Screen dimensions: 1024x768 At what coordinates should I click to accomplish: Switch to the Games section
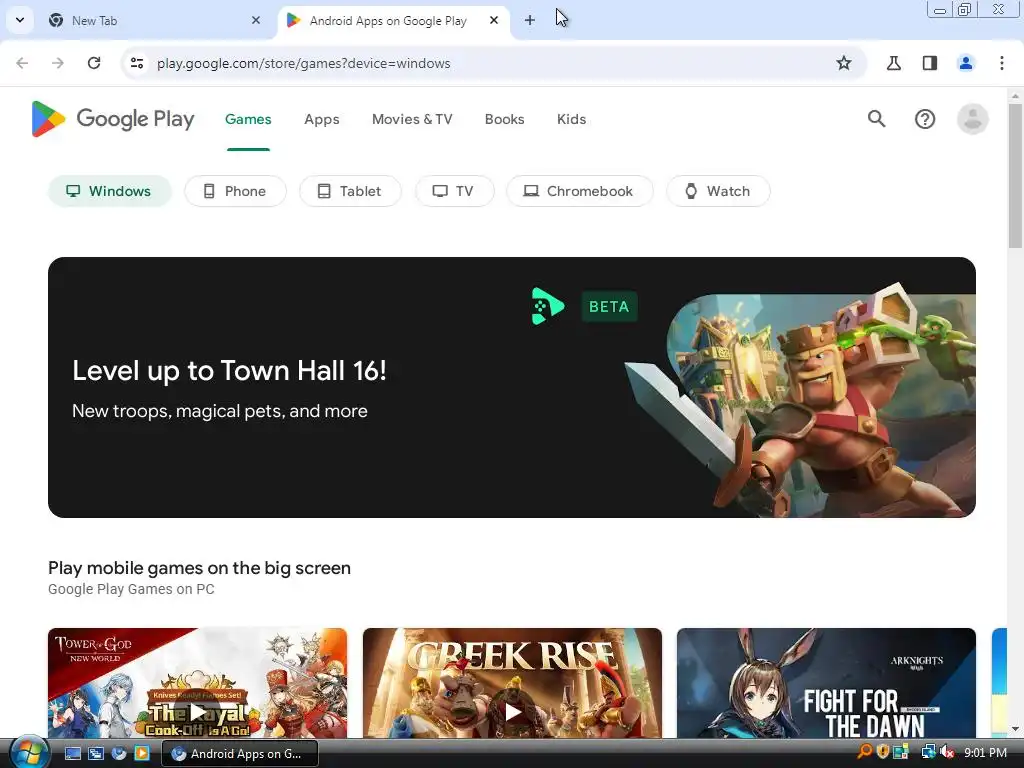(x=248, y=120)
